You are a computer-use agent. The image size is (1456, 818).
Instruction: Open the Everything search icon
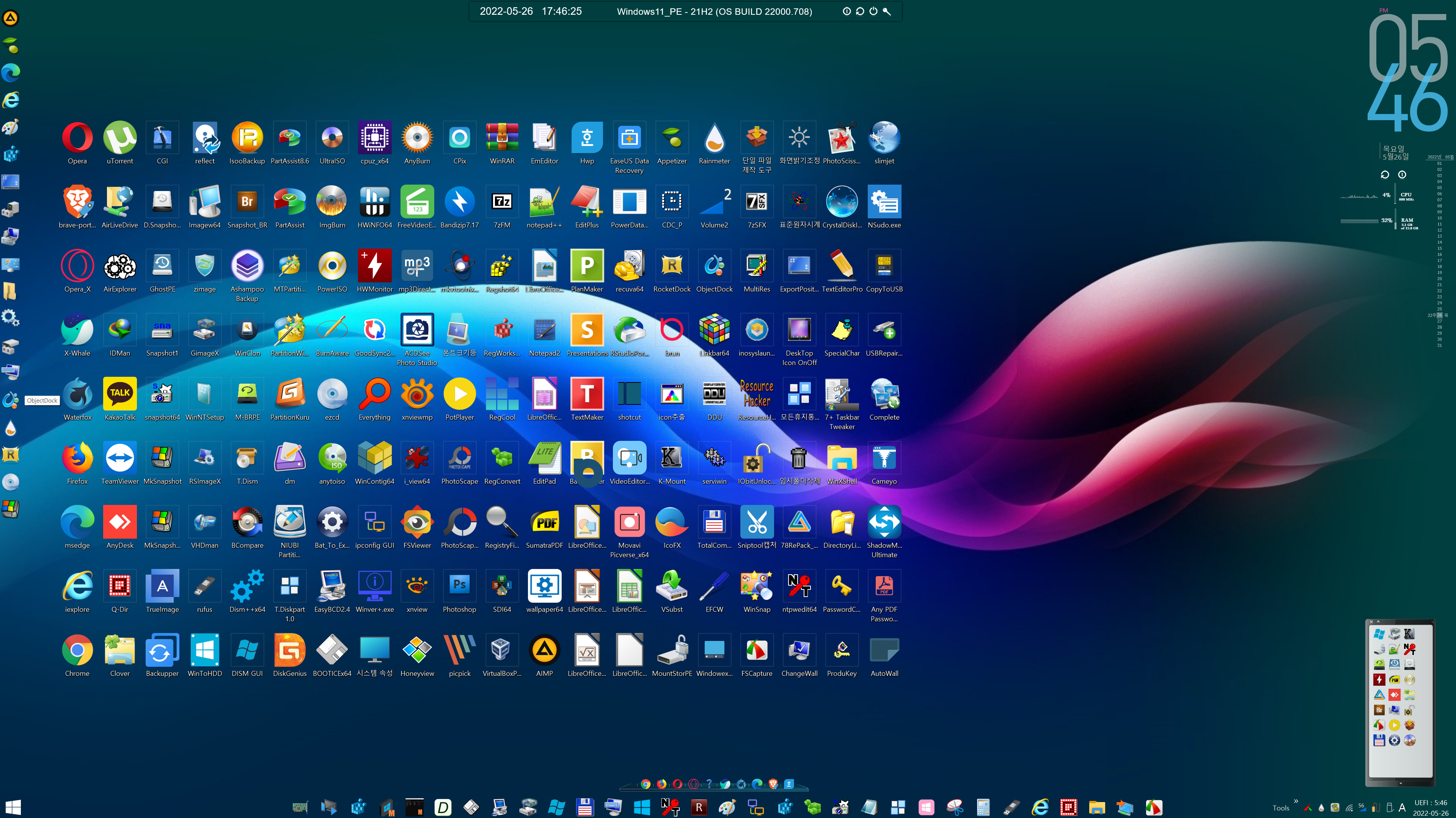tap(375, 399)
